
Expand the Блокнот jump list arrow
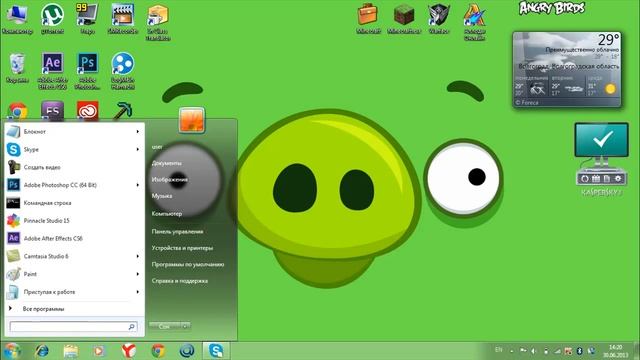pyautogui.click(x=138, y=131)
